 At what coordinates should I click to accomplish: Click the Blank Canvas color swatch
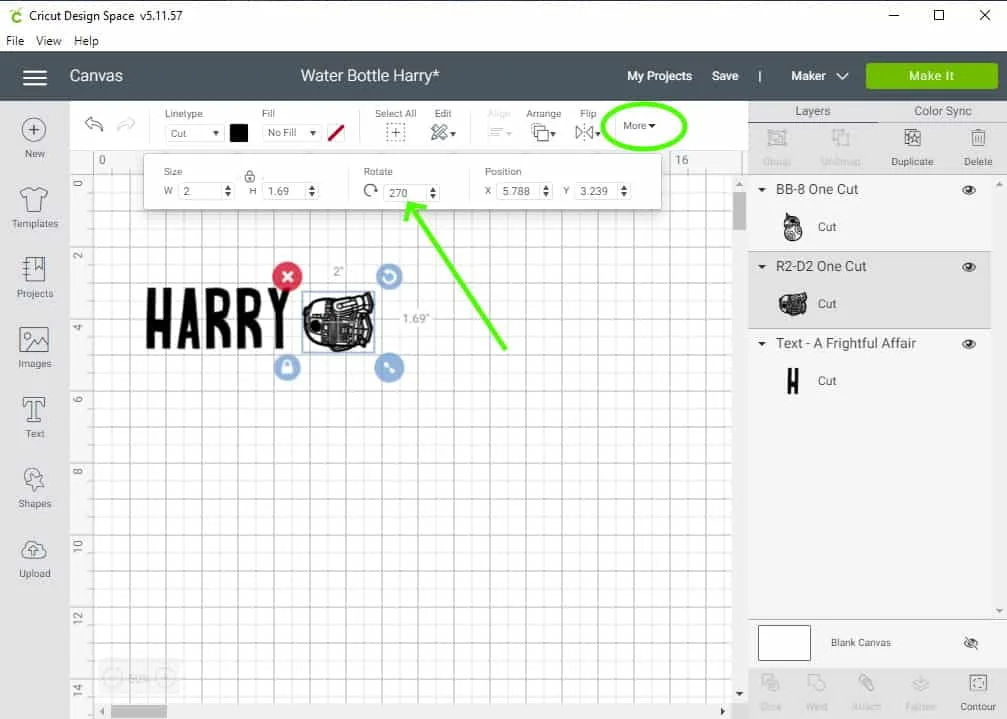pyautogui.click(x=784, y=643)
